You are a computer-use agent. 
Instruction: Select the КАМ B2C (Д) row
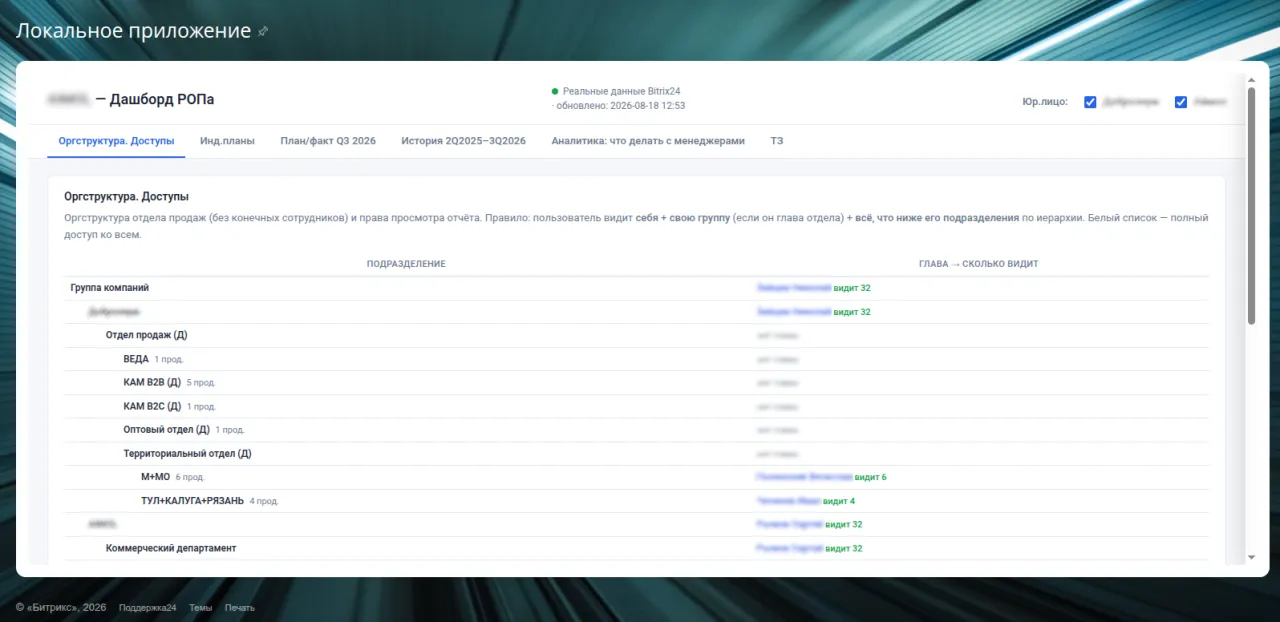coord(636,406)
